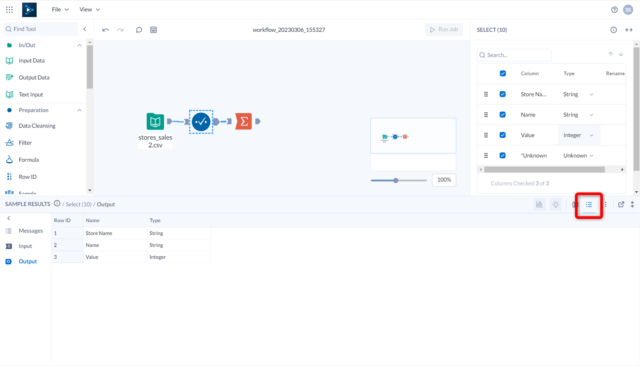Click the Select tool node on canvas
640x366 pixels.
pyautogui.click(x=201, y=122)
